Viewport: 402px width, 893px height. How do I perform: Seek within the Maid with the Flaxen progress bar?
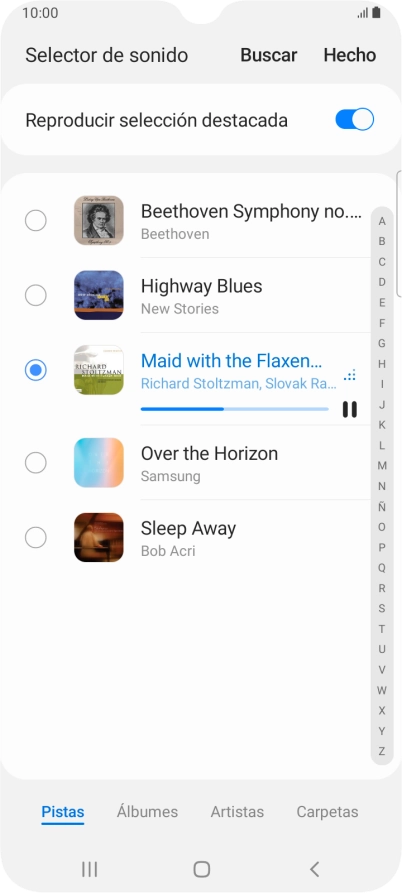pyautogui.click(x=235, y=409)
